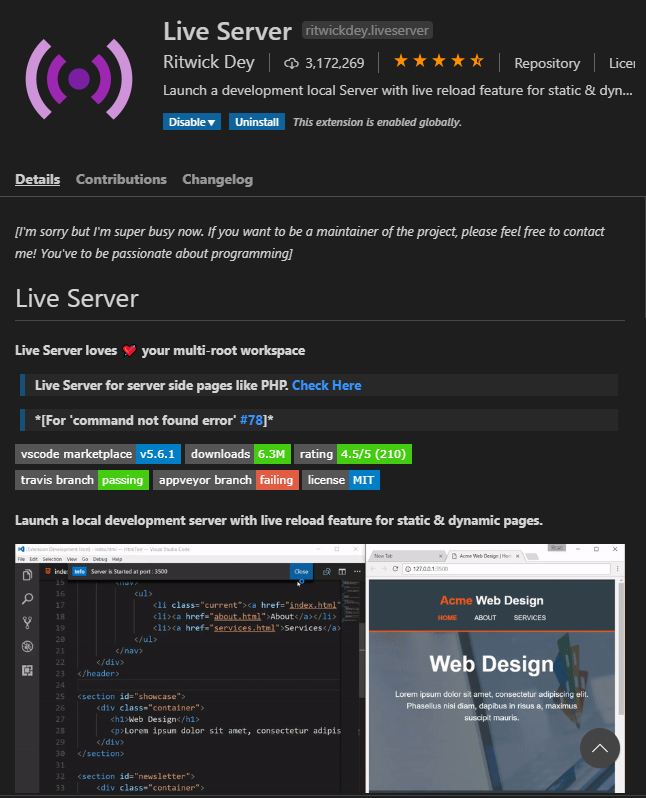Click the Live Server extension title
This screenshot has height=798, width=646.
[x=227, y=32]
